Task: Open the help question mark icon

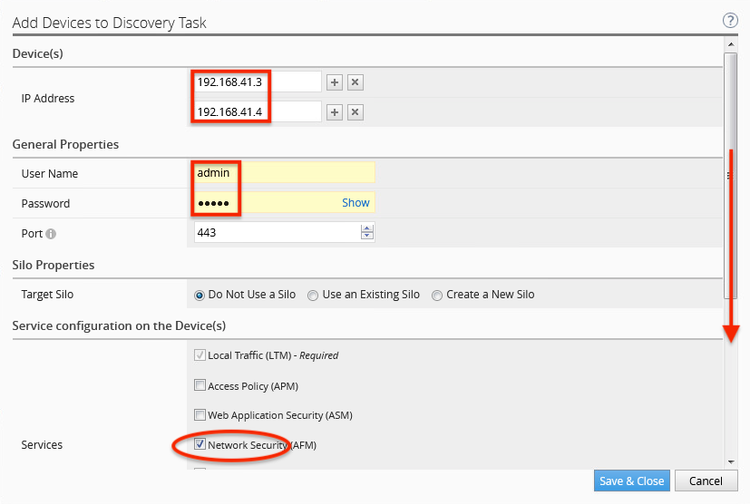Action: pos(730,20)
